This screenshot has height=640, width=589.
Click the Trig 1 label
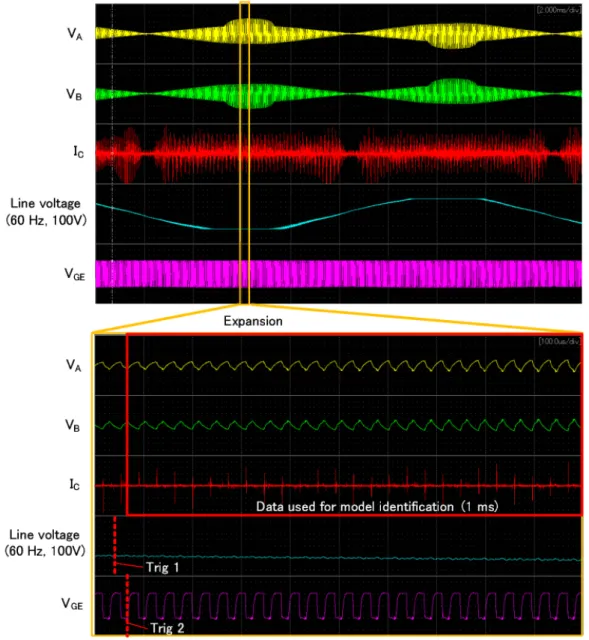click(x=162, y=567)
